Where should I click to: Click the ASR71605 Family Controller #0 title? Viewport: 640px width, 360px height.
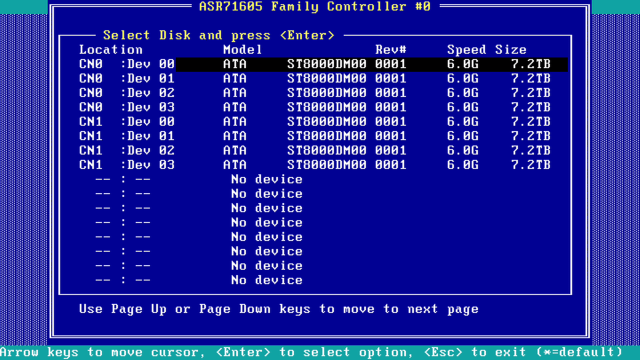pos(315,7)
